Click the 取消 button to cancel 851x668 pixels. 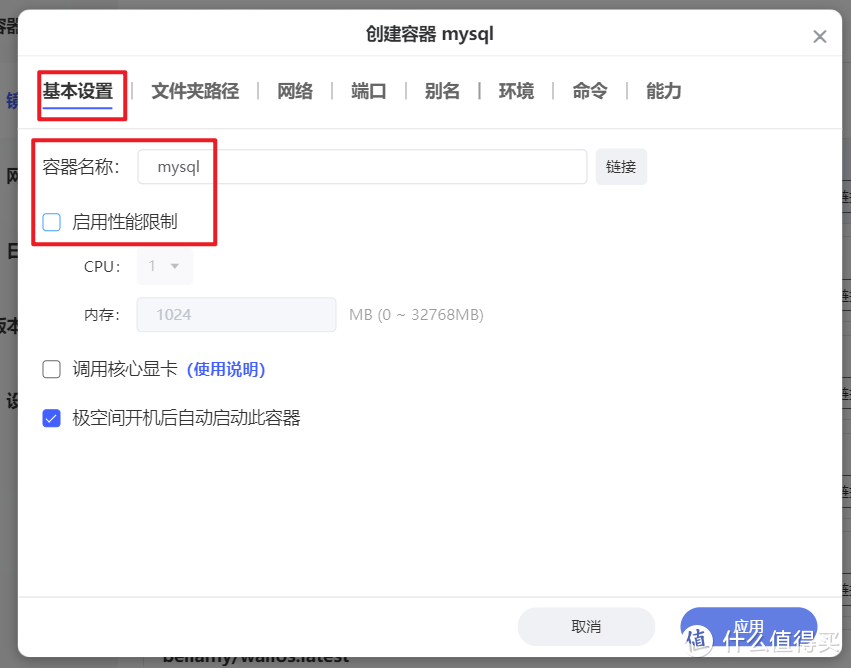point(586,626)
